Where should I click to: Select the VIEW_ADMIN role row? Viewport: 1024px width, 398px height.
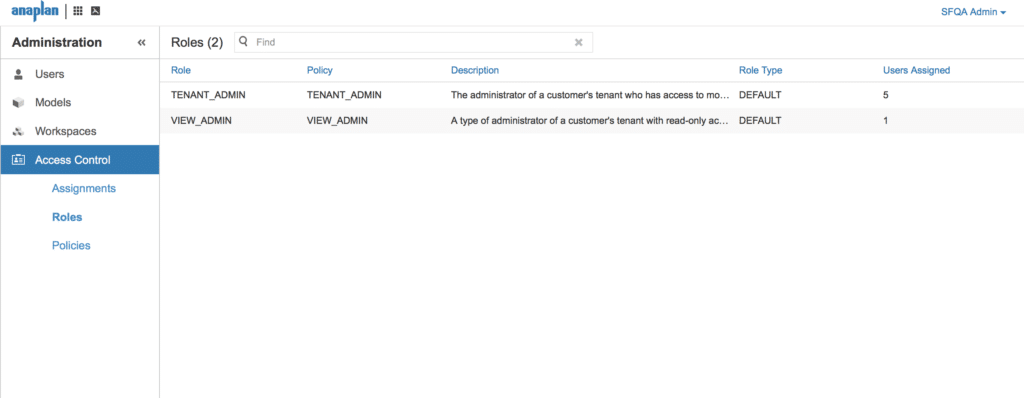point(592,121)
